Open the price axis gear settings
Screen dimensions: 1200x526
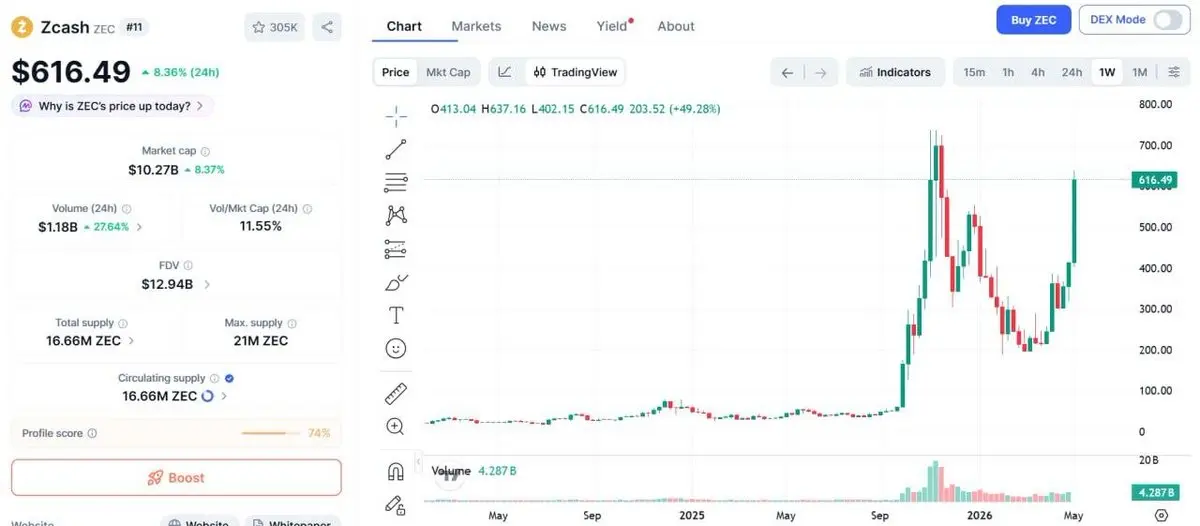pos(1161,515)
